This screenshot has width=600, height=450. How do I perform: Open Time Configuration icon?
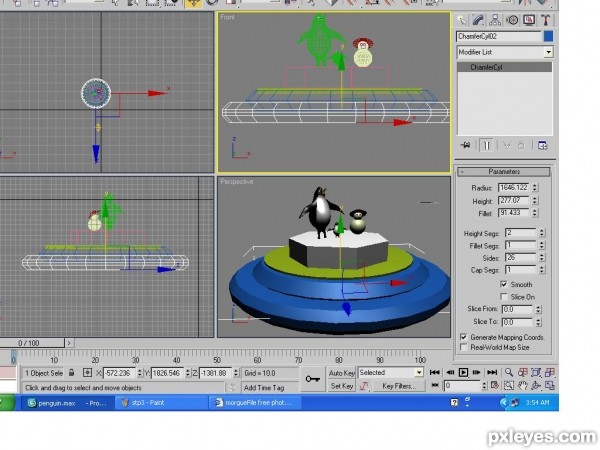[x=495, y=385]
